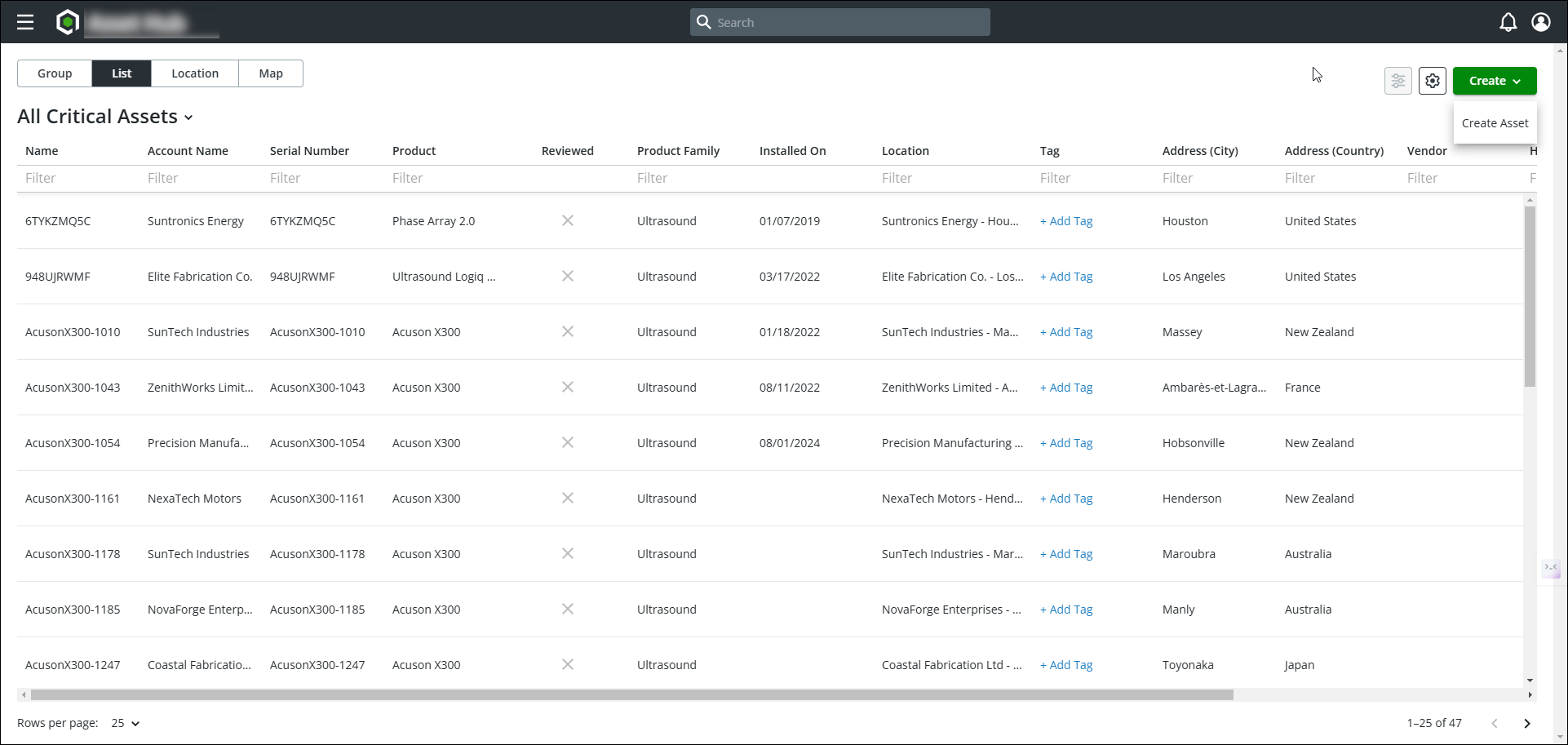Click the hexagon app logo
This screenshot has width=1568, height=745.
(68, 22)
